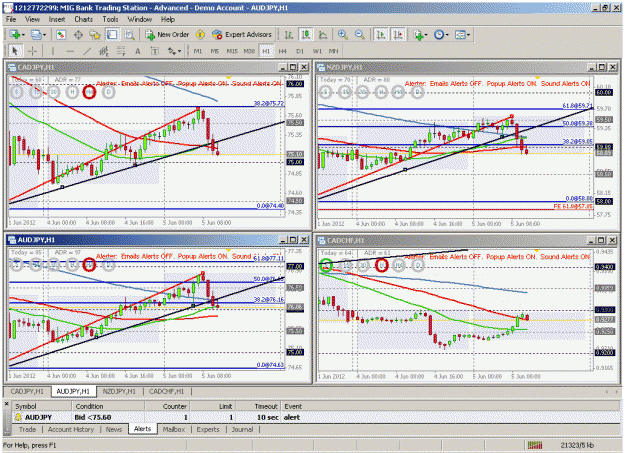625x453 pixels.
Task: Expand the New Chart dropdown arrow
Action: coord(23,35)
